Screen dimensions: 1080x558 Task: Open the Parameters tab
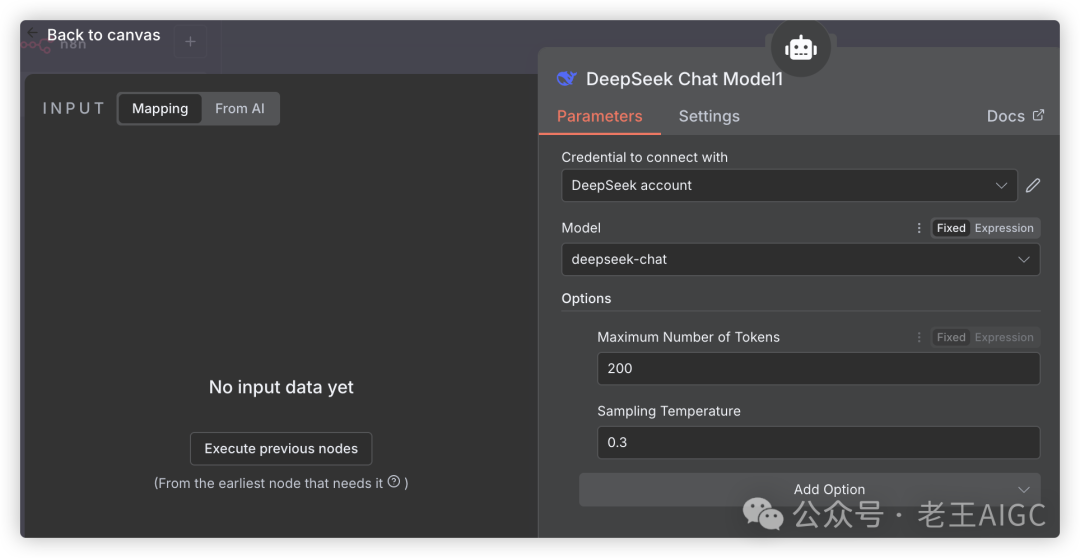tap(599, 116)
